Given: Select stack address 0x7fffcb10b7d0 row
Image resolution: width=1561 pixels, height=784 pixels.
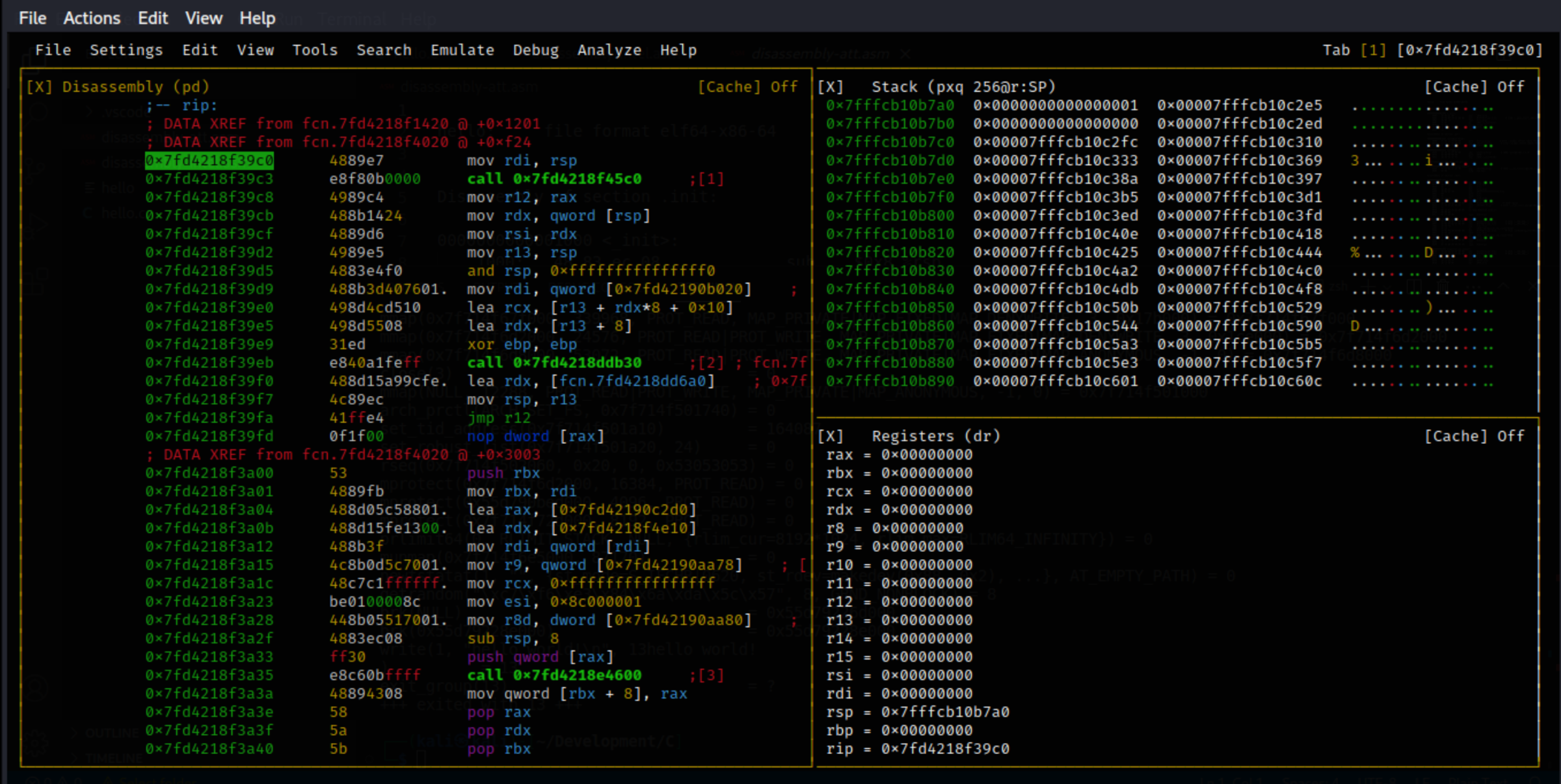Looking at the screenshot, I should [x=890, y=160].
